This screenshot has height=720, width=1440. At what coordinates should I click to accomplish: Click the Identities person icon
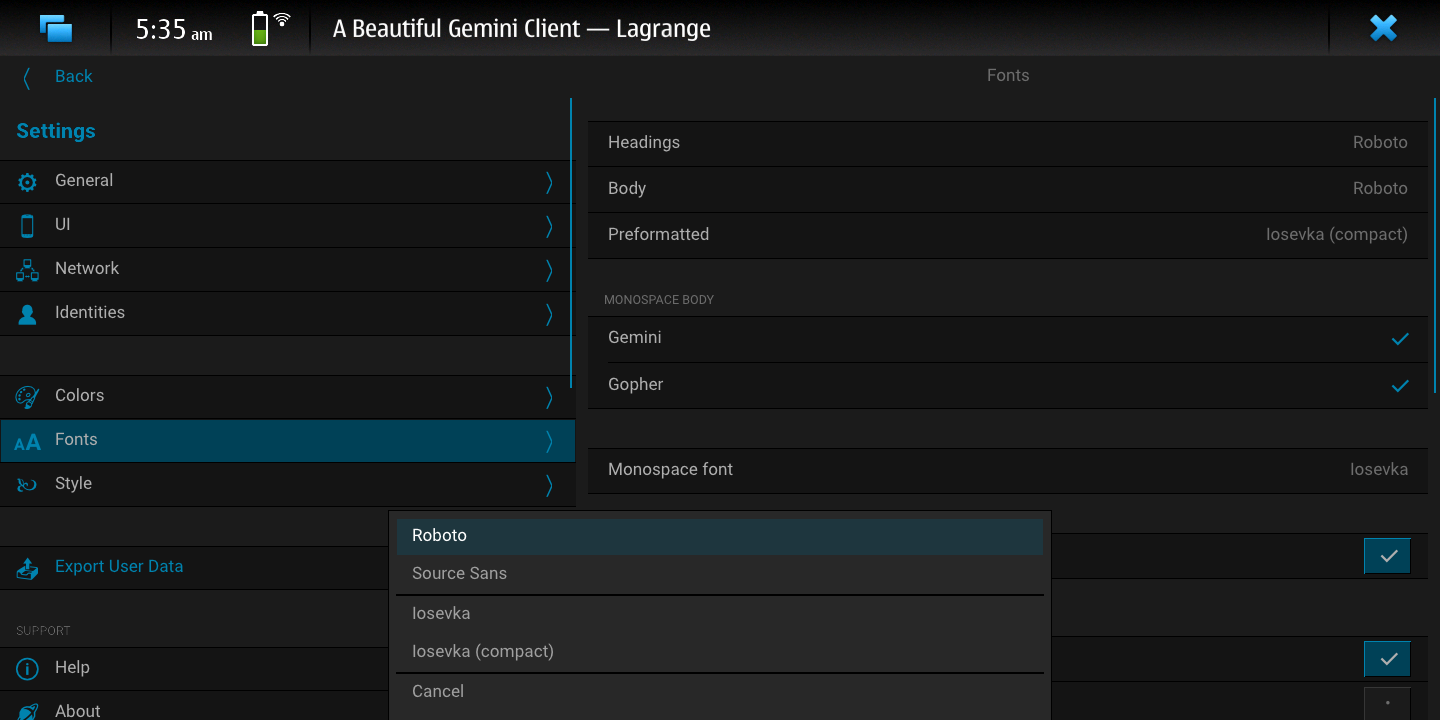coord(28,314)
